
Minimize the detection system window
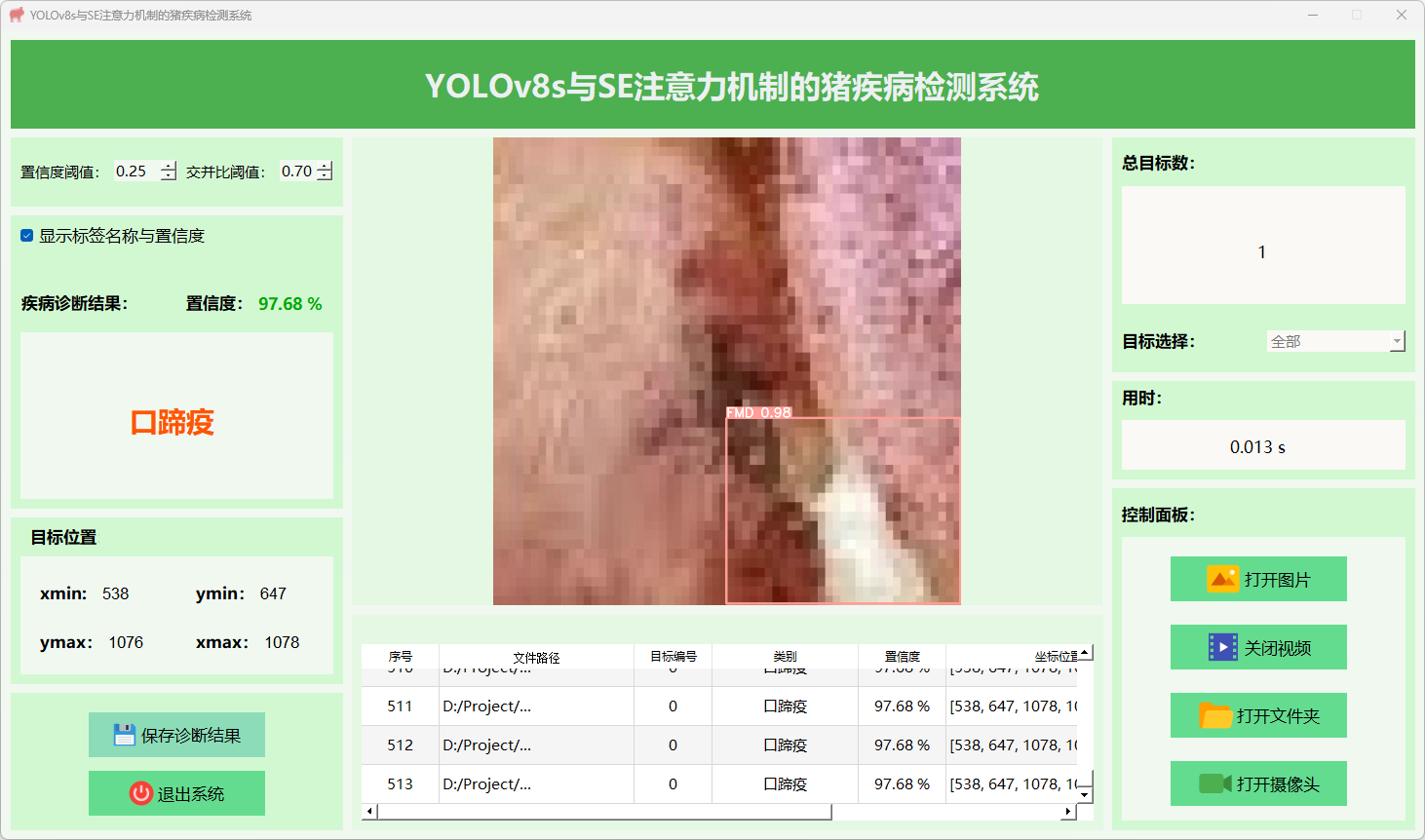click(1312, 15)
